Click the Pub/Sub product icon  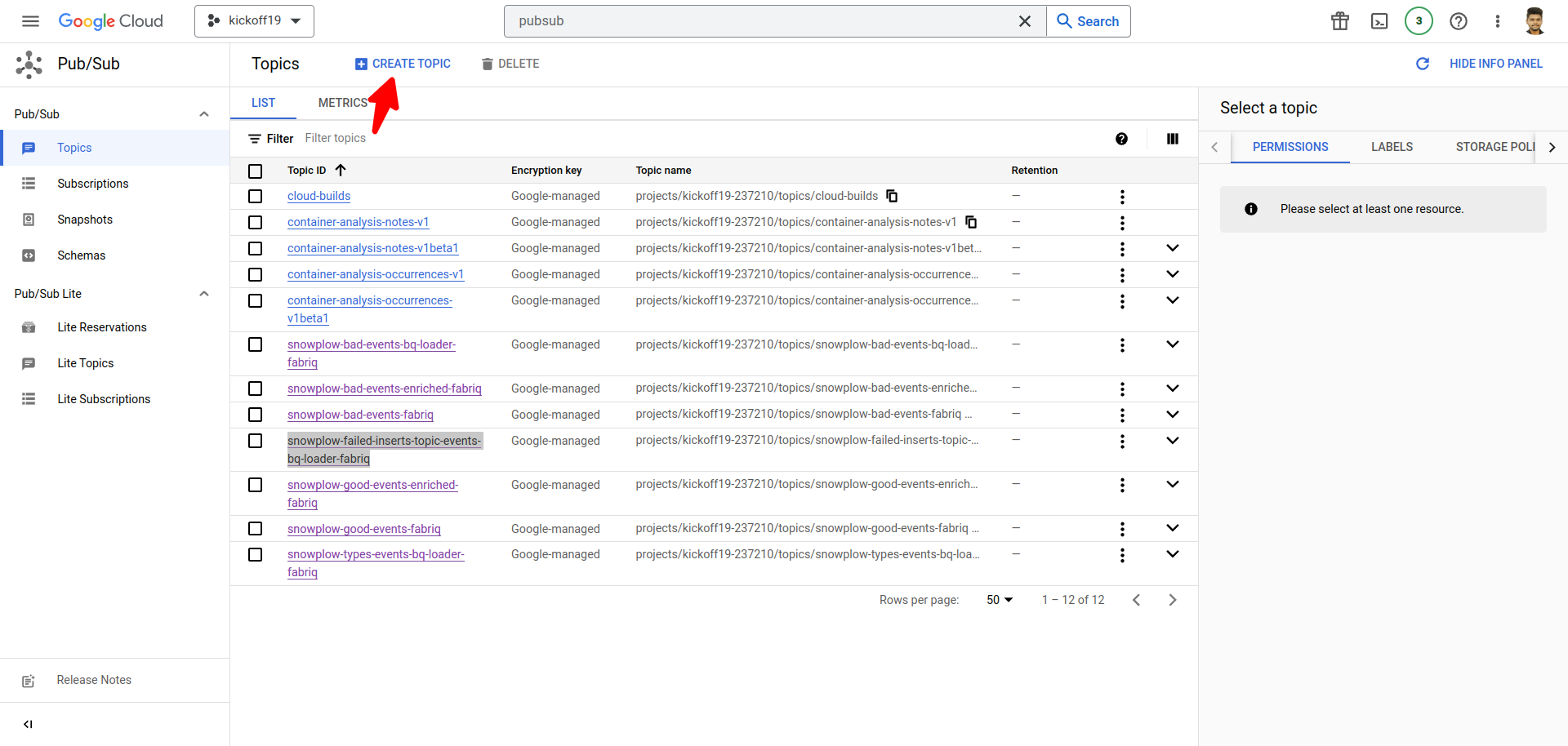click(29, 64)
